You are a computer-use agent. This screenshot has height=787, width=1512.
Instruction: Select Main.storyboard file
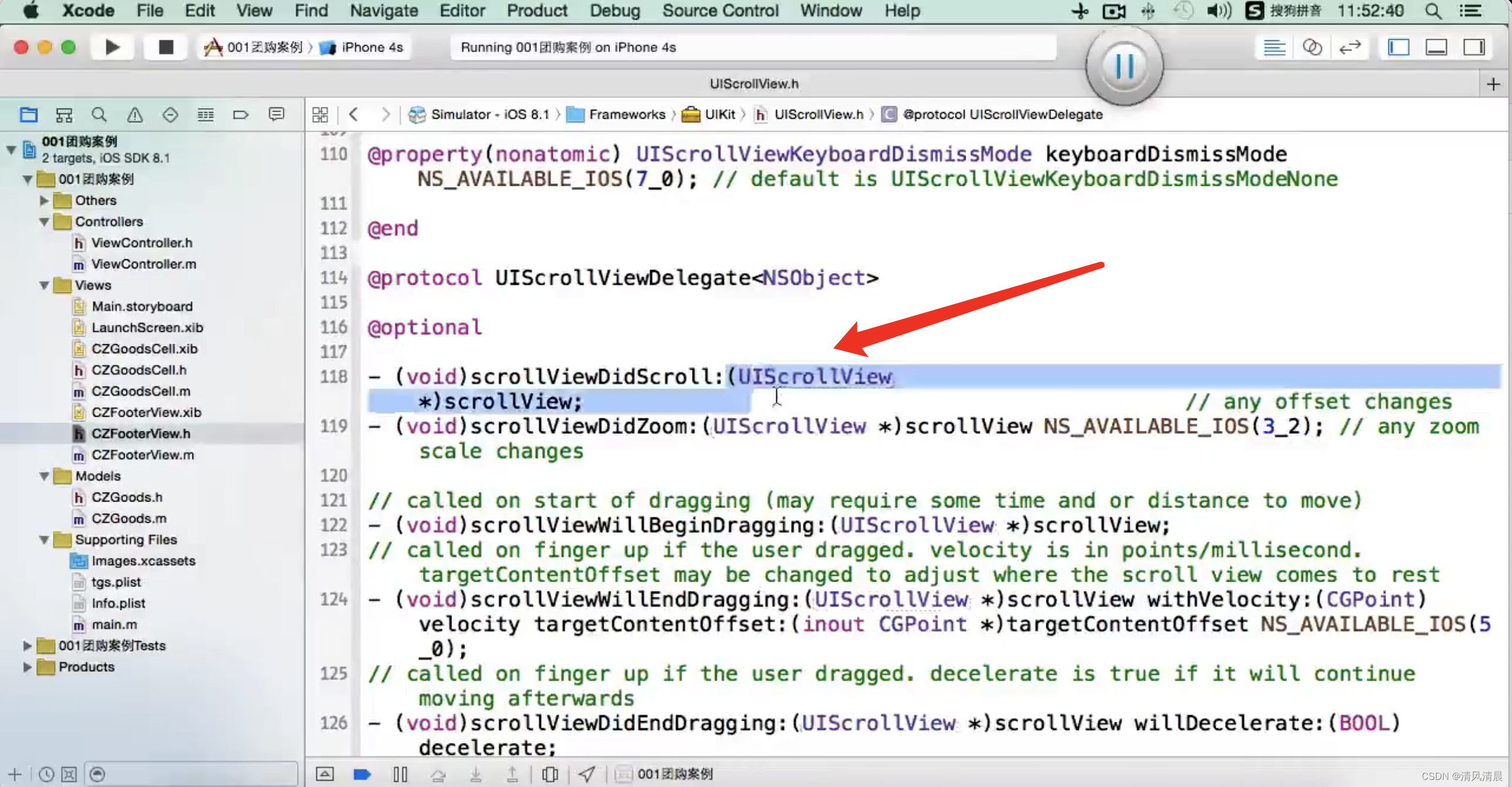pos(142,306)
